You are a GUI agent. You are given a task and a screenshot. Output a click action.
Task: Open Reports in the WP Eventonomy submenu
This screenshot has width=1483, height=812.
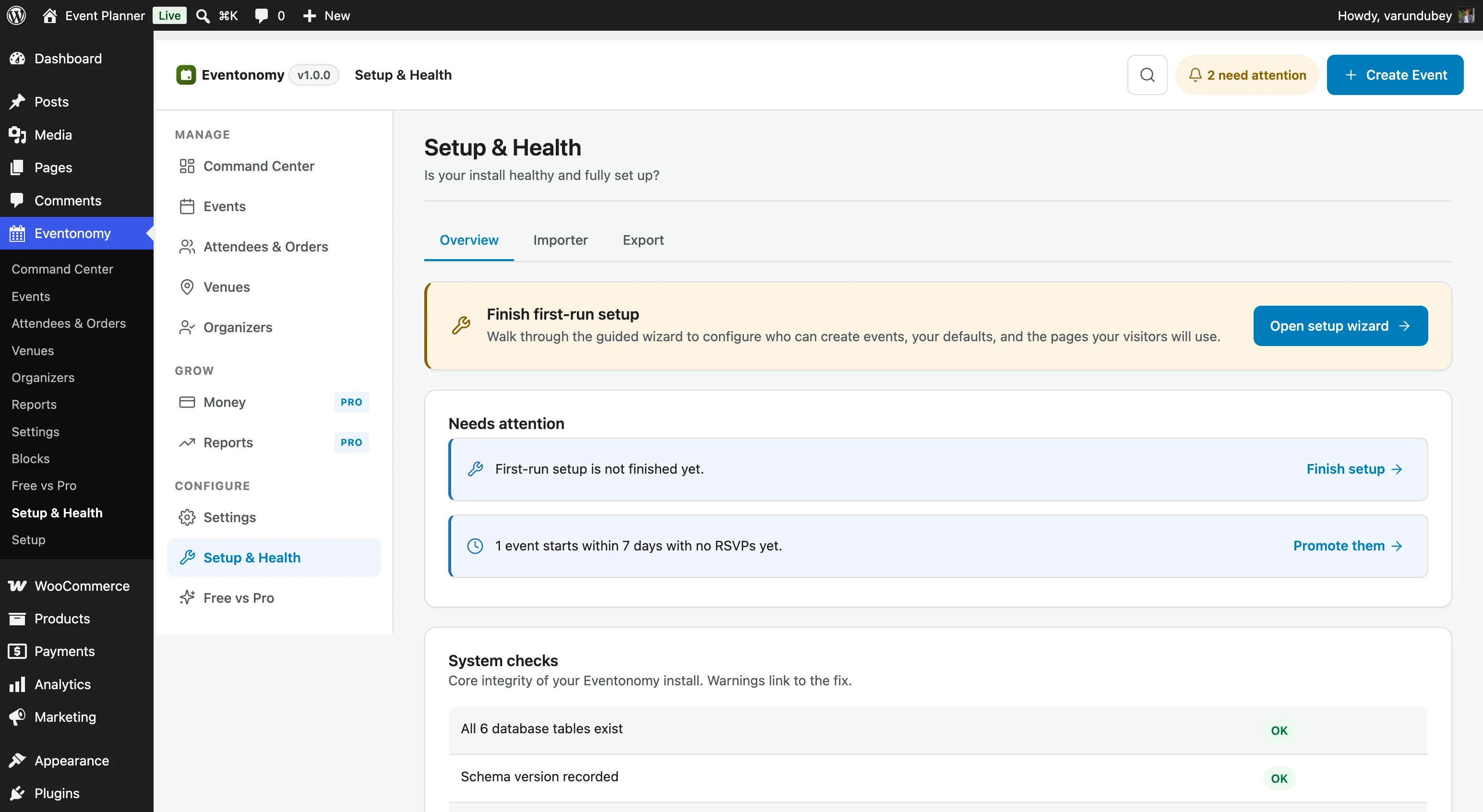point(34,405)
